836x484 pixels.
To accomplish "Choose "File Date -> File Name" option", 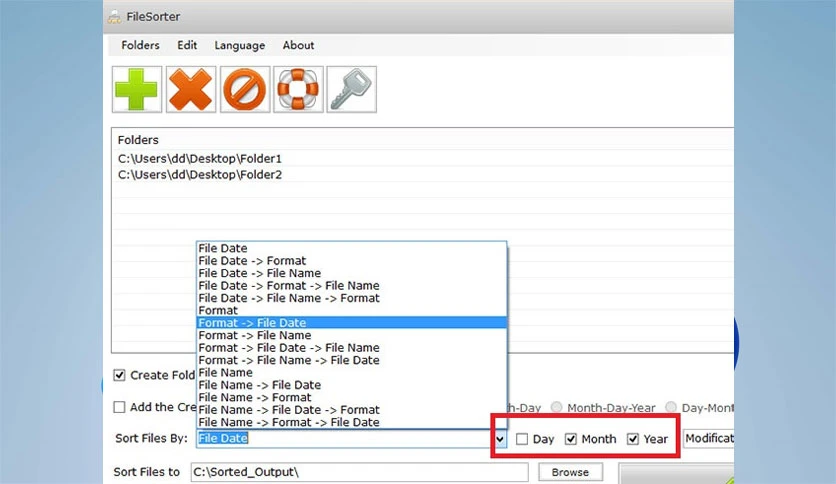I will [x=351, y=273].
